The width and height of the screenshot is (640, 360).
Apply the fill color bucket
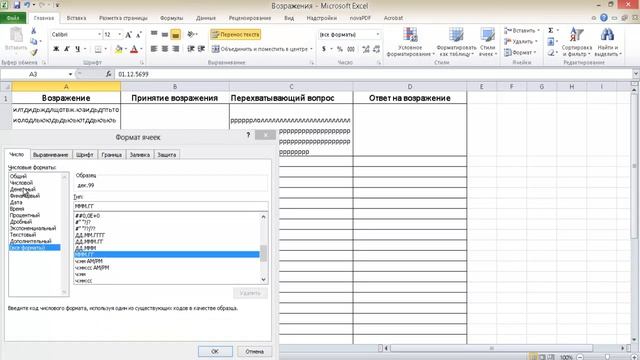118,49
